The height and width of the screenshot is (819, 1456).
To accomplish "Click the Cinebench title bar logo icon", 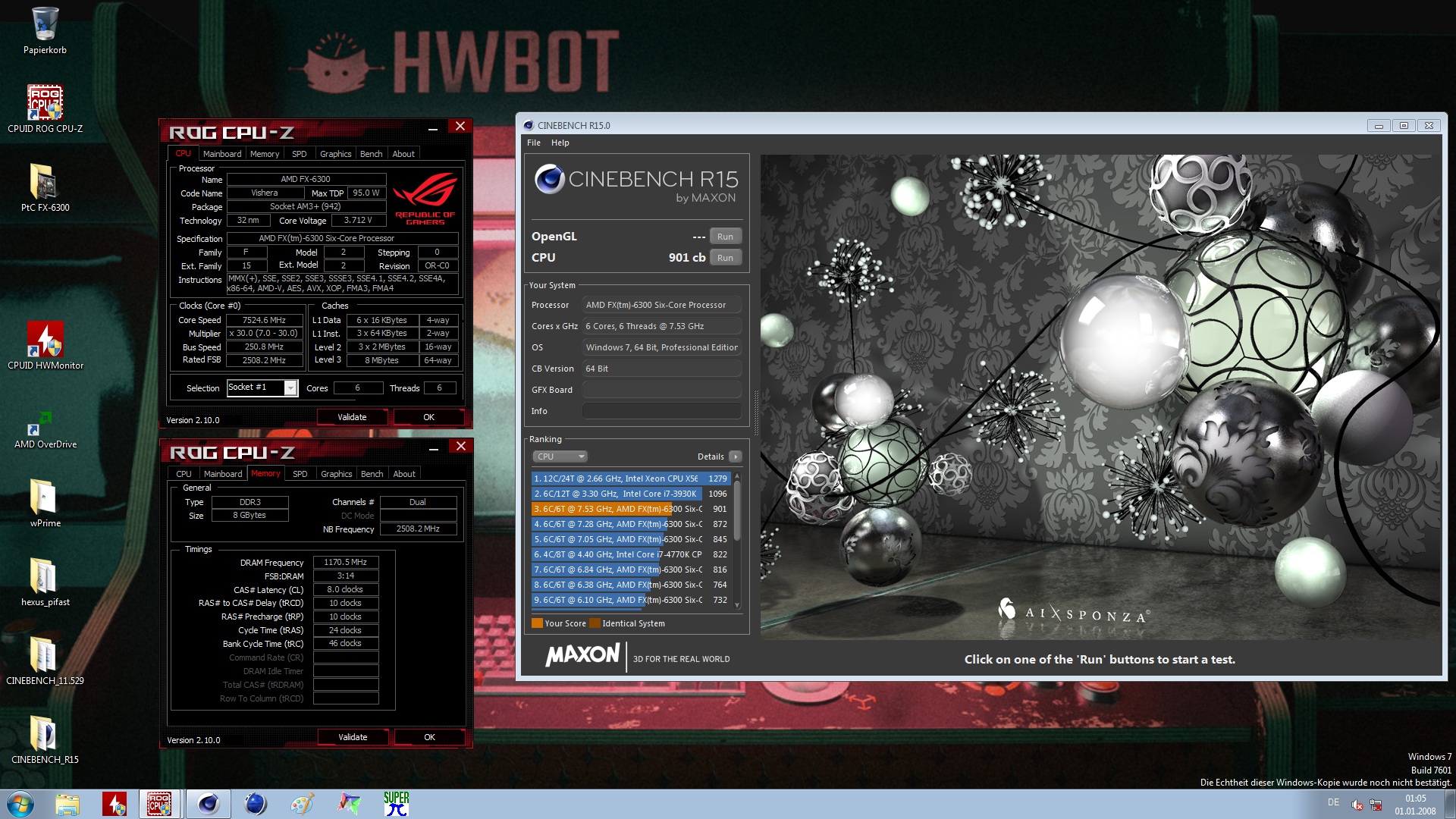I will click(529, 125).
